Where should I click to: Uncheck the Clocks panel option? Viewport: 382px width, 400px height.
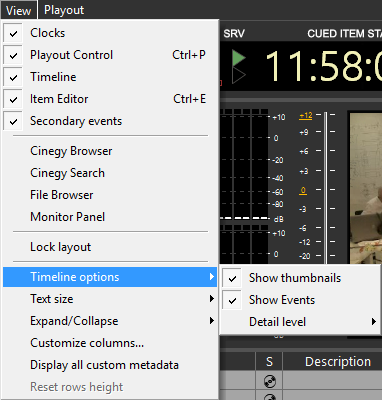(x=110, y=33)
